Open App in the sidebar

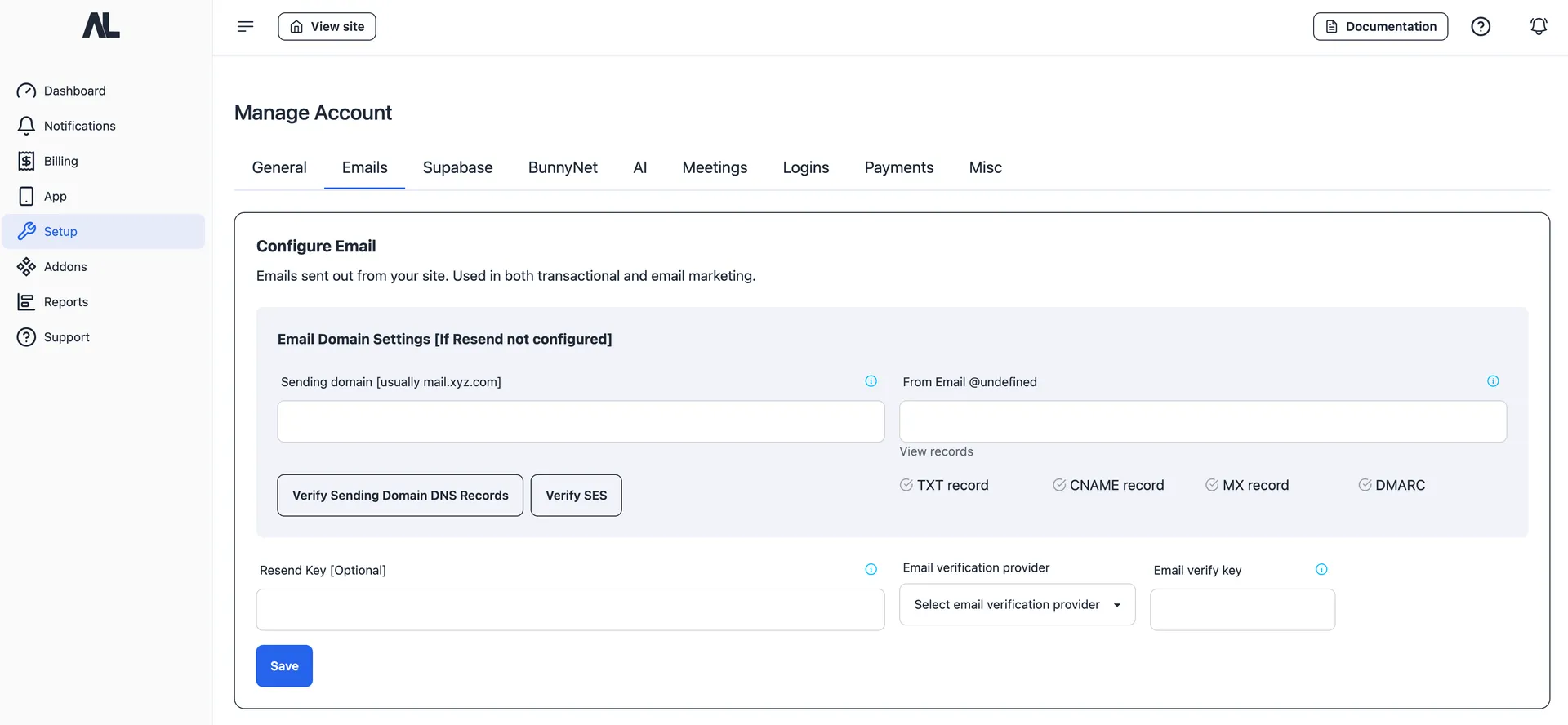[x=104, y=196]
